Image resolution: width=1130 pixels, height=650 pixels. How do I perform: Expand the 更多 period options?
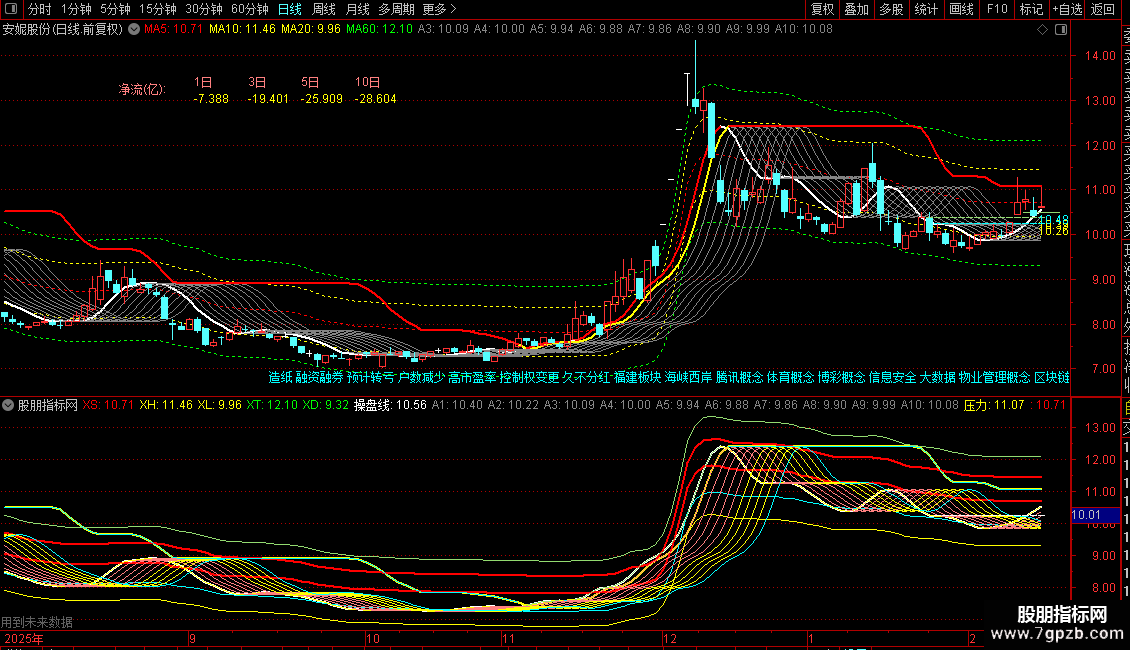(x=439, y=9)
